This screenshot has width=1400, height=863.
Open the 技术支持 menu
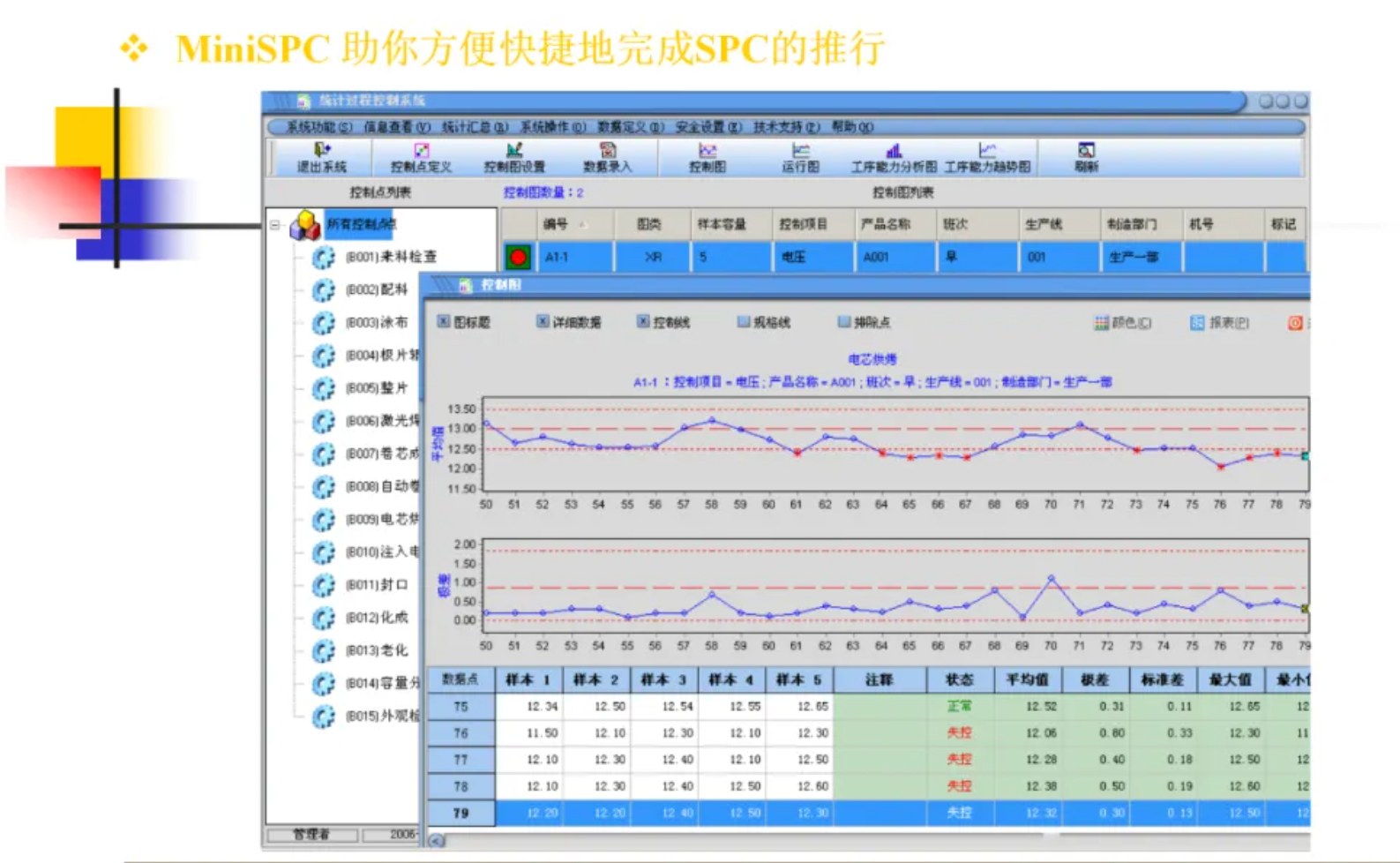(786, 127)
